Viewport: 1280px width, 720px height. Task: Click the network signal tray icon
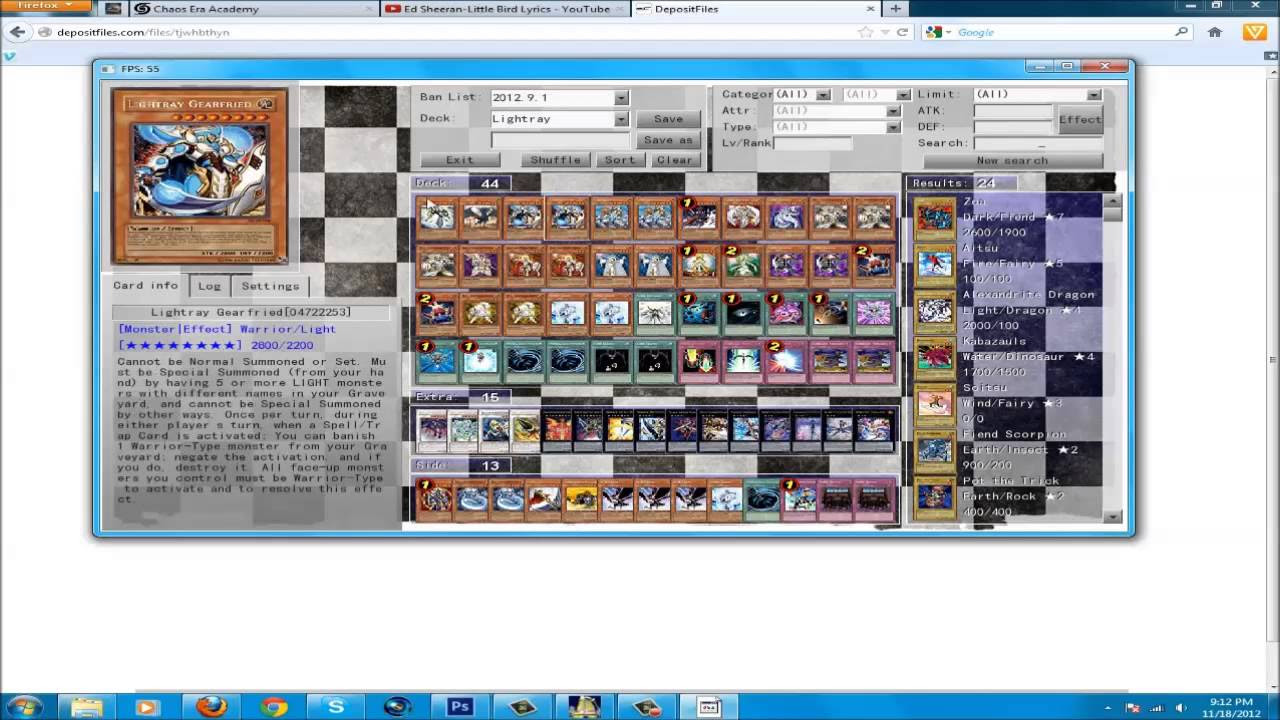pyautogui.click(x=1156, y=708)
